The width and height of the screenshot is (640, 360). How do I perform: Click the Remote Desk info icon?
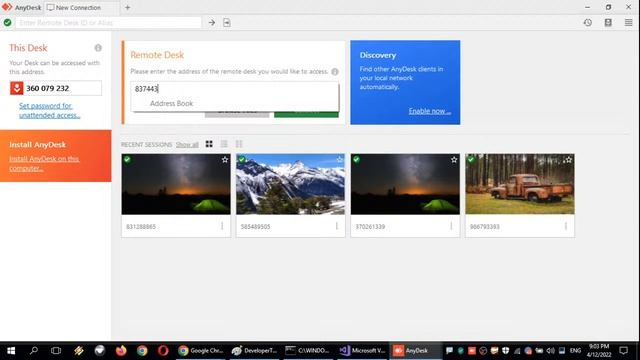tap(335, 72)
